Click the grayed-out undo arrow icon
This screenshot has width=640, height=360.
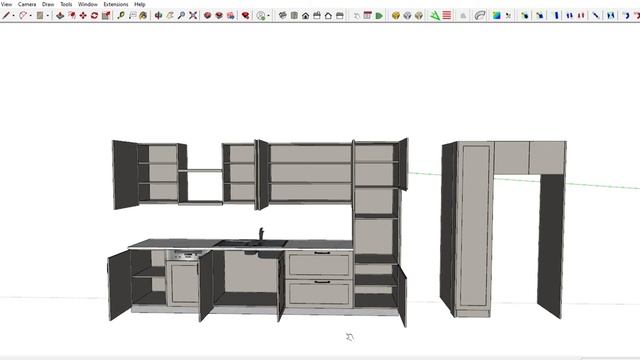click(x=357, y=16)
